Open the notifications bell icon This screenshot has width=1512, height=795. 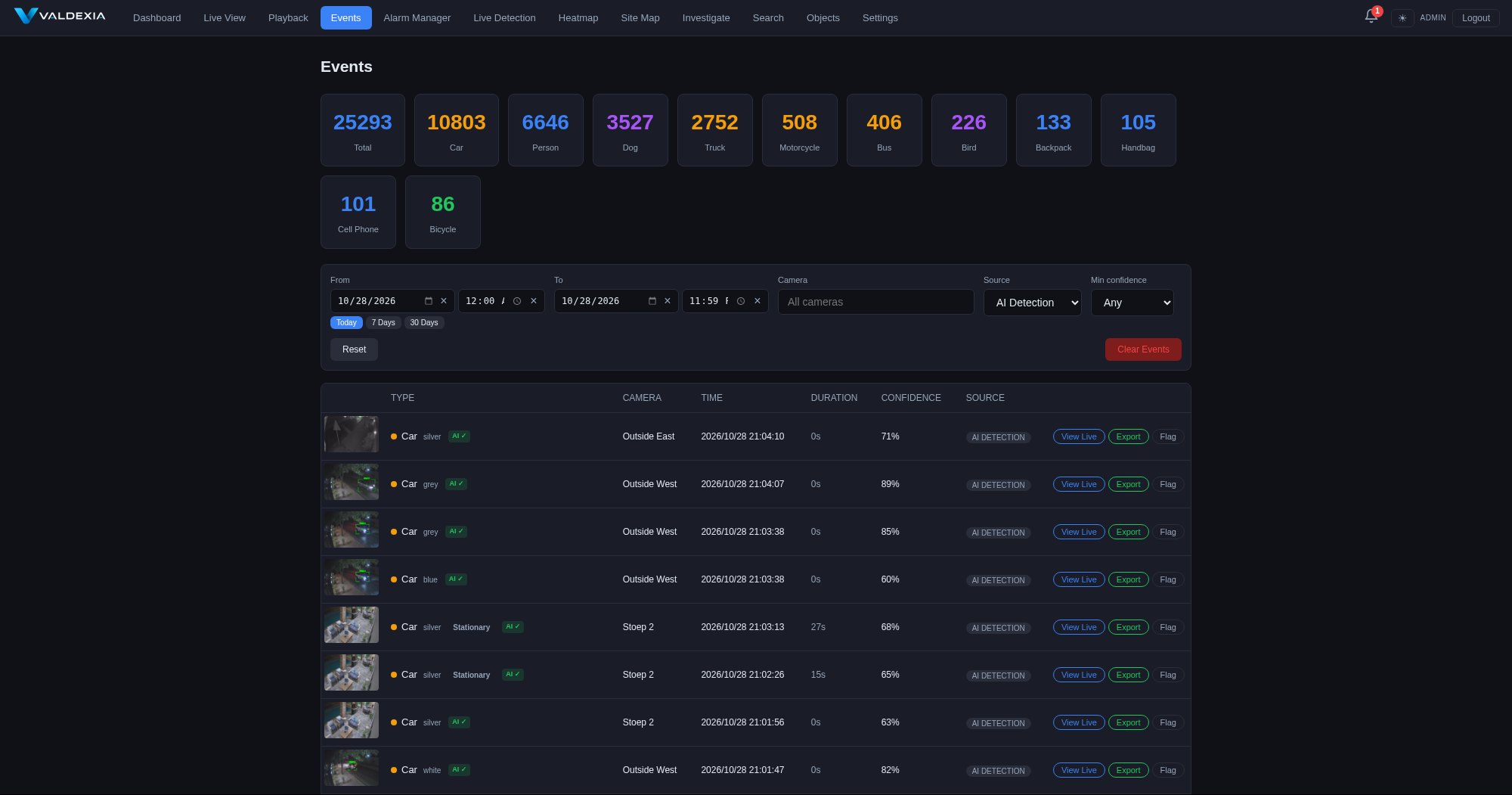point(1371,17)
